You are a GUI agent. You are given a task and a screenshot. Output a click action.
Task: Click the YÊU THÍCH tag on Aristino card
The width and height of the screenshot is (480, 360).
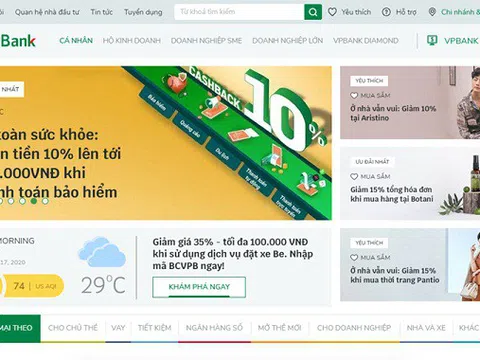point(369,81)
